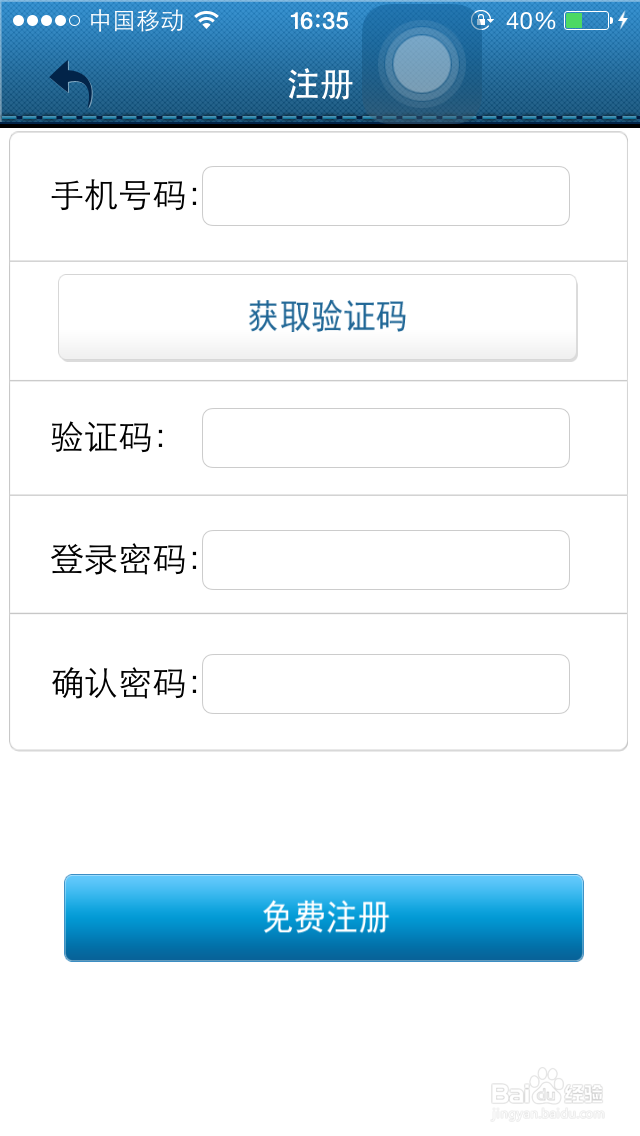Image resolution: width=640 pixels, height=1136 pixels.
Task: Tap the cellular signal strength dots
Action: (46, 20)
